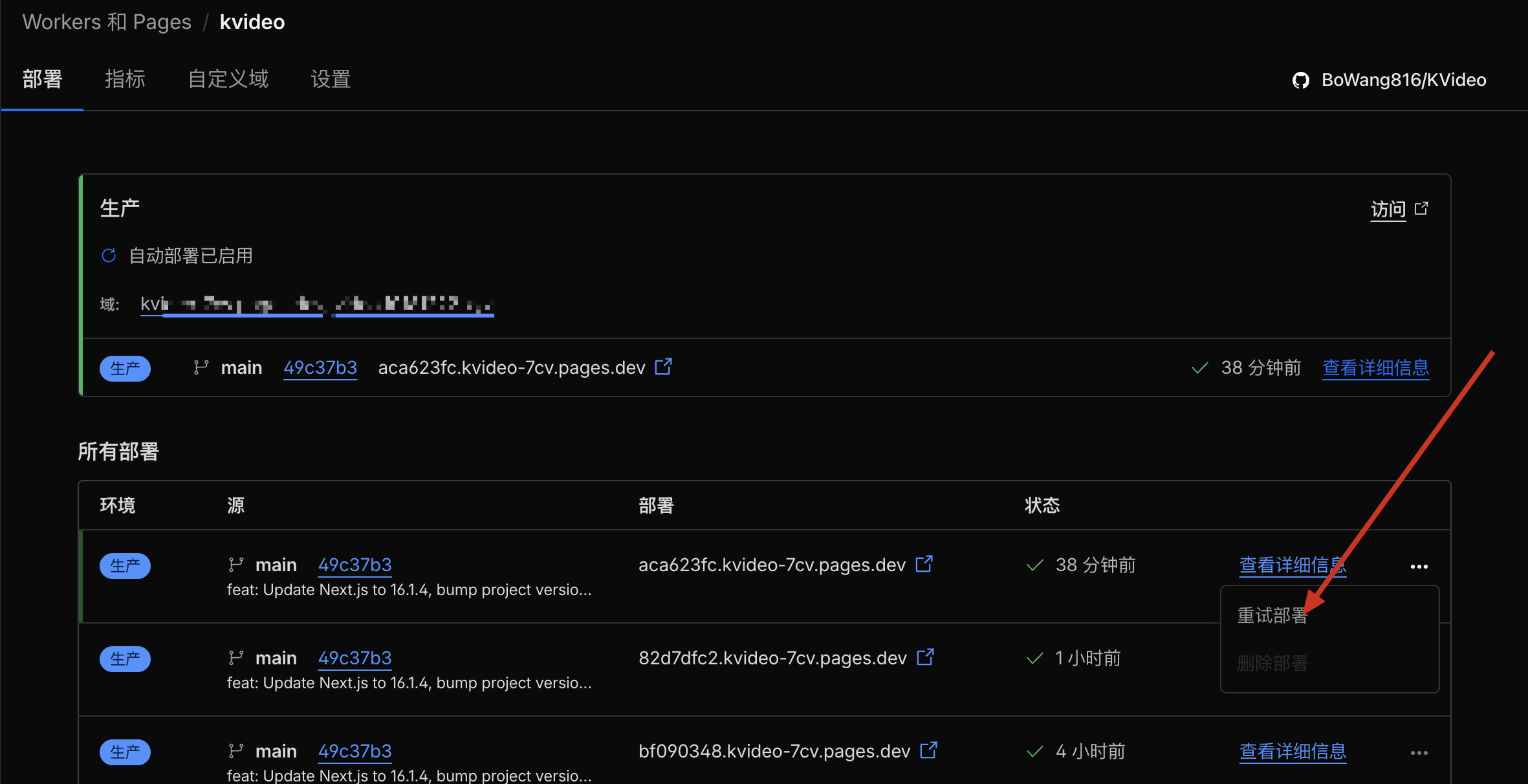Open three-dot menu for 38 分钟前 deployment
The image size is (1528, 784).
coord(1419,567)
